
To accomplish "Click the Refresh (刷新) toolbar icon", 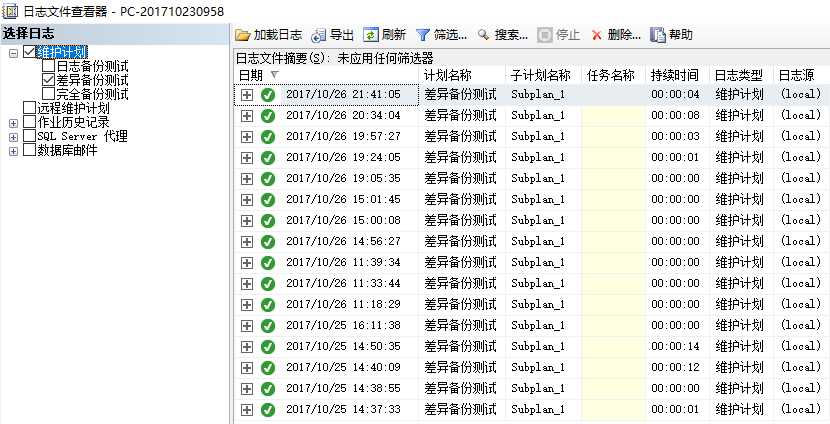I will [371, 35].
